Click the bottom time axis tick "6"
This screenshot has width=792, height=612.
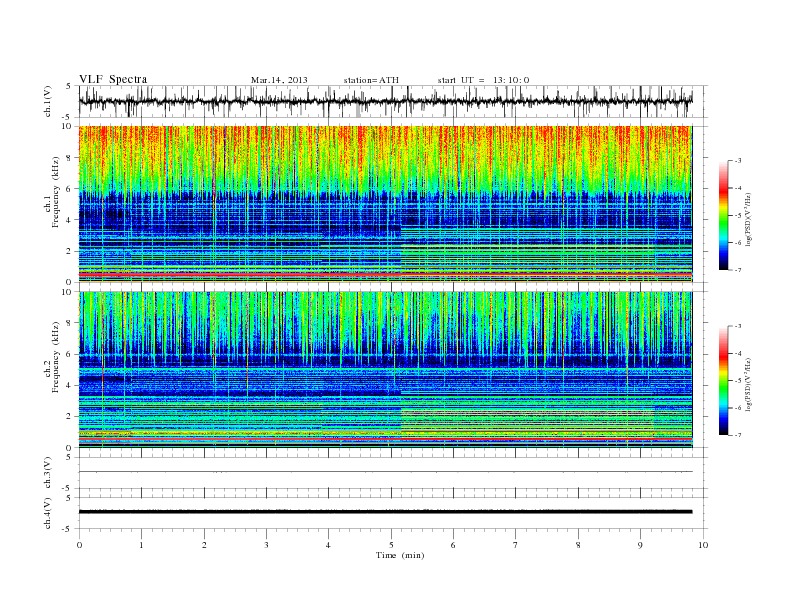(453, 545)
